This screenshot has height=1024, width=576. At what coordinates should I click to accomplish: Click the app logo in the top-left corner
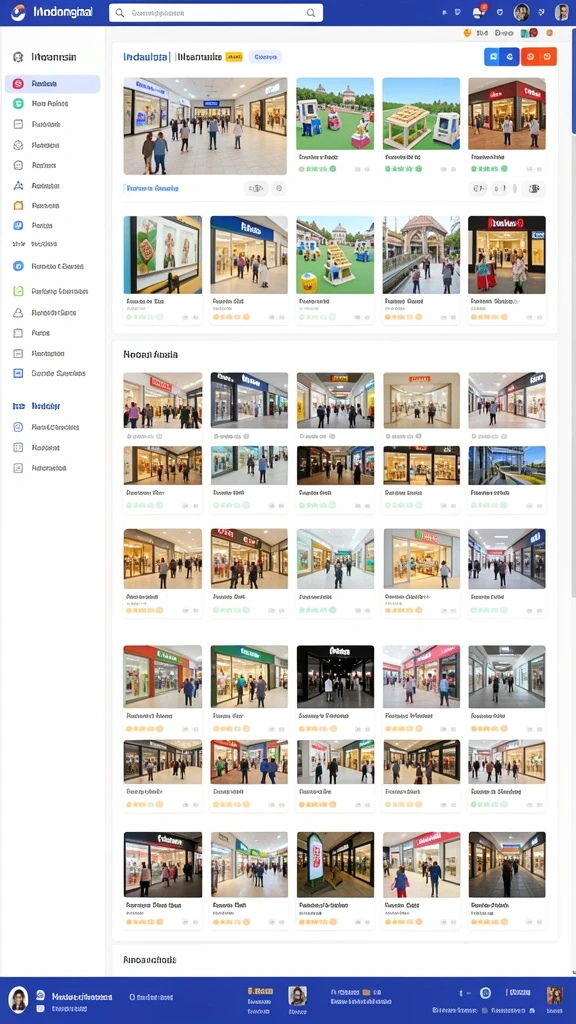[18, 12]
